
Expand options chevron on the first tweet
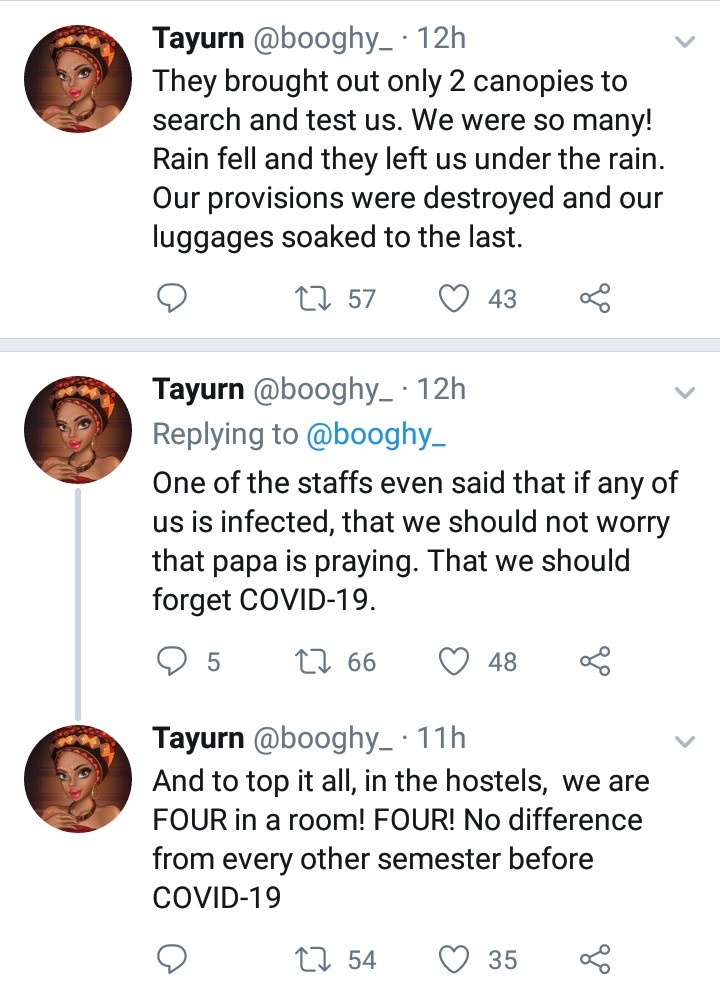685,43
